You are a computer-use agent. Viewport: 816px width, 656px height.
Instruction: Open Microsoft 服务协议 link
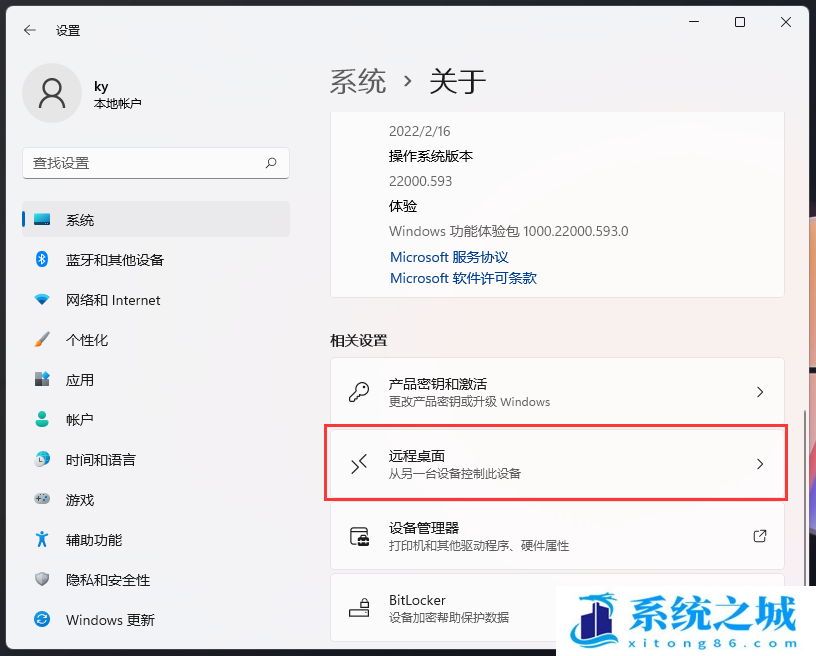[449, 257]
